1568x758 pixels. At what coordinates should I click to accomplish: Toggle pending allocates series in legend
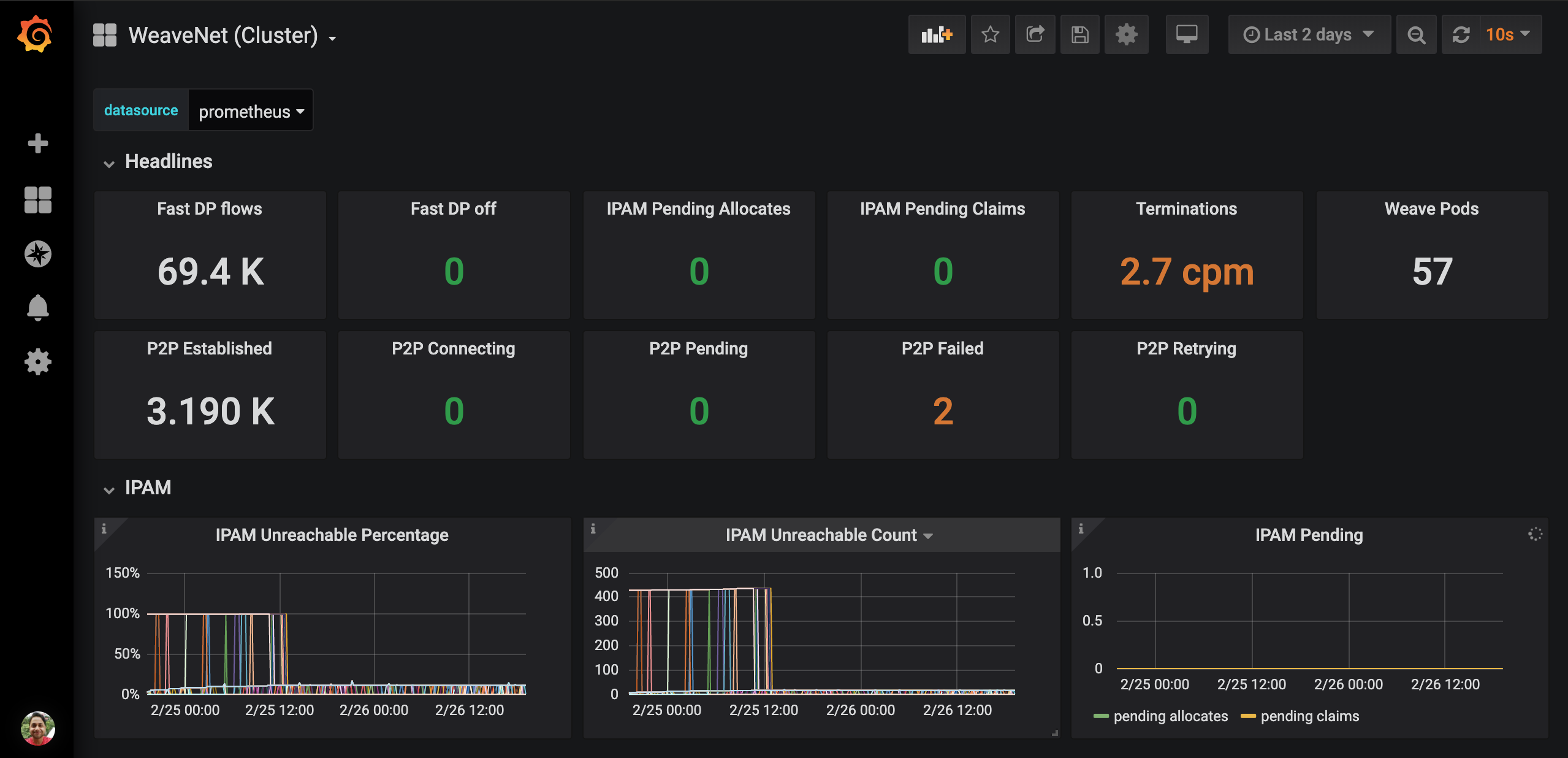pyautogui.click(x=1170, y=716)
